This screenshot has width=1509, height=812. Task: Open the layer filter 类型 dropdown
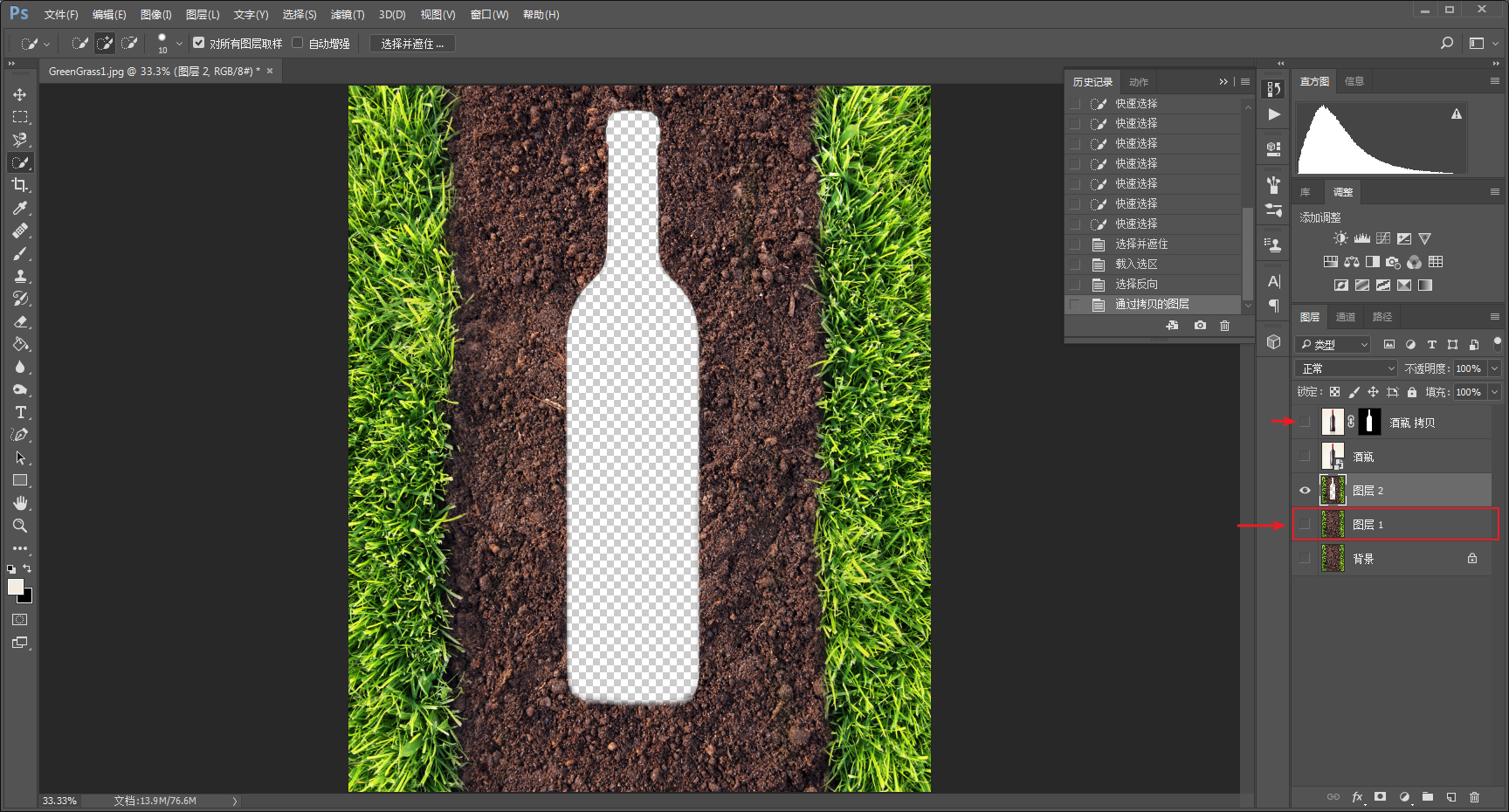1333,345
